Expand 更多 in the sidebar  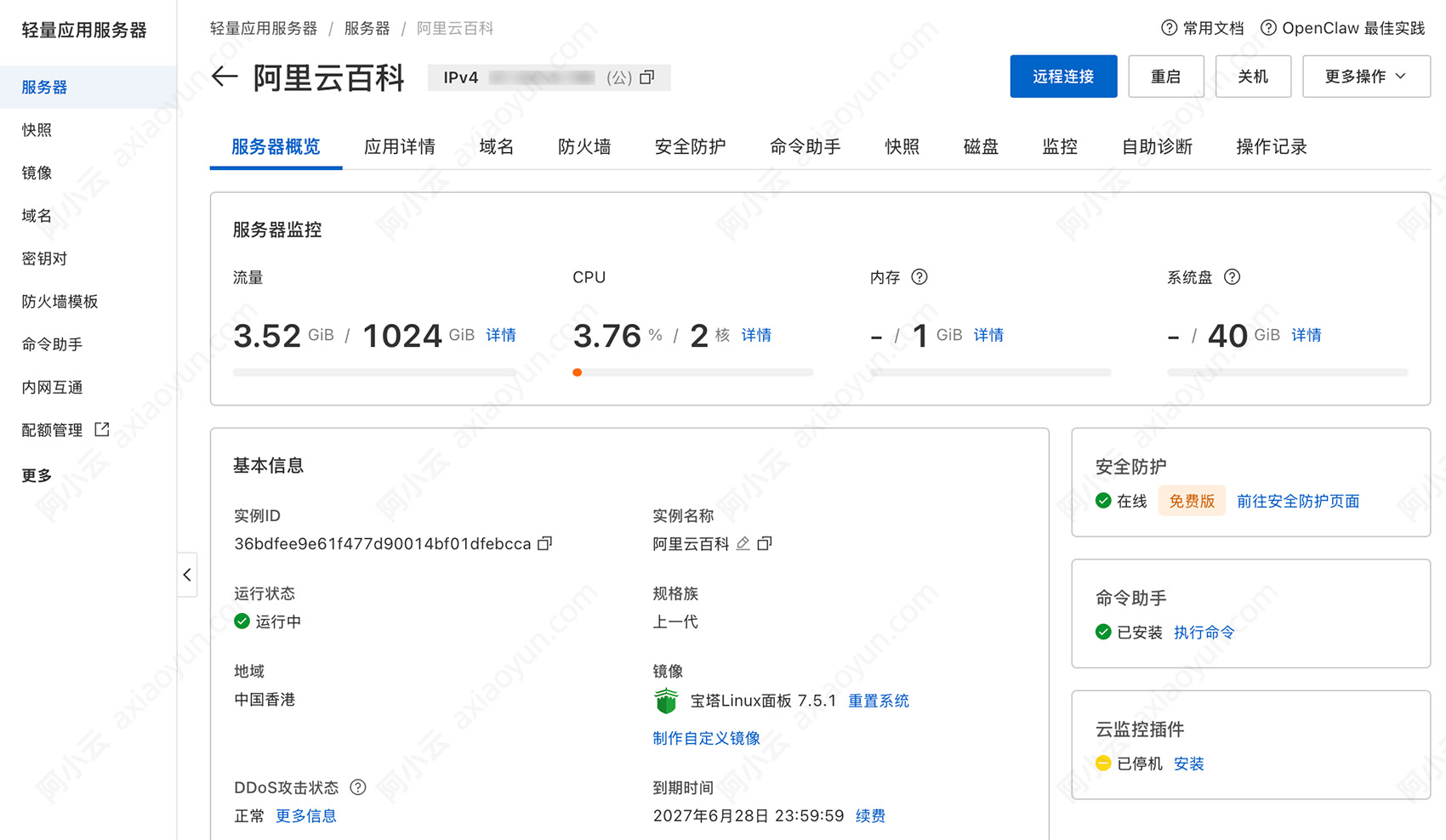pos(37,475)
